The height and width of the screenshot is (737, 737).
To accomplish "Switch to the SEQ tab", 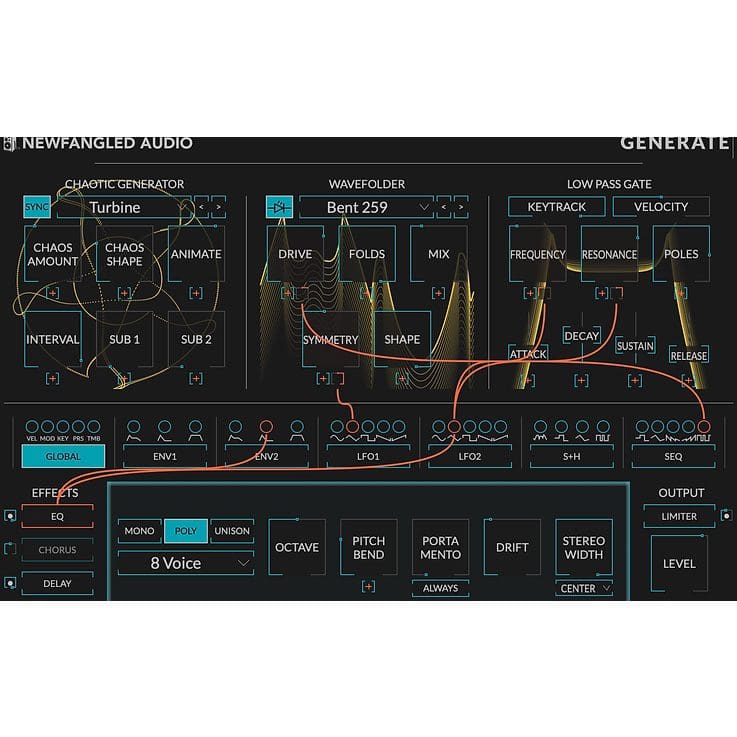I will (x=673, y=456).
